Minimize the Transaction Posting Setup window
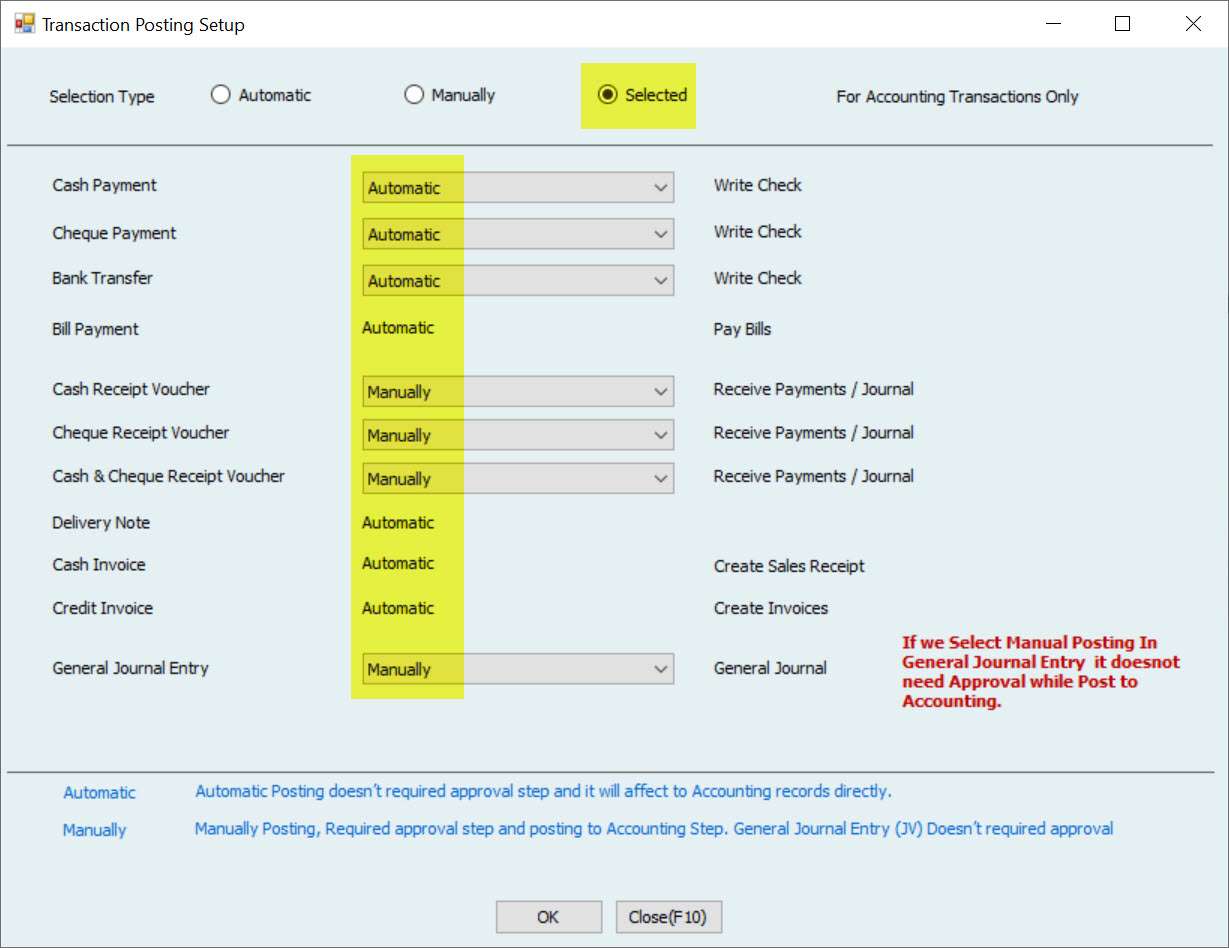 1052,24
